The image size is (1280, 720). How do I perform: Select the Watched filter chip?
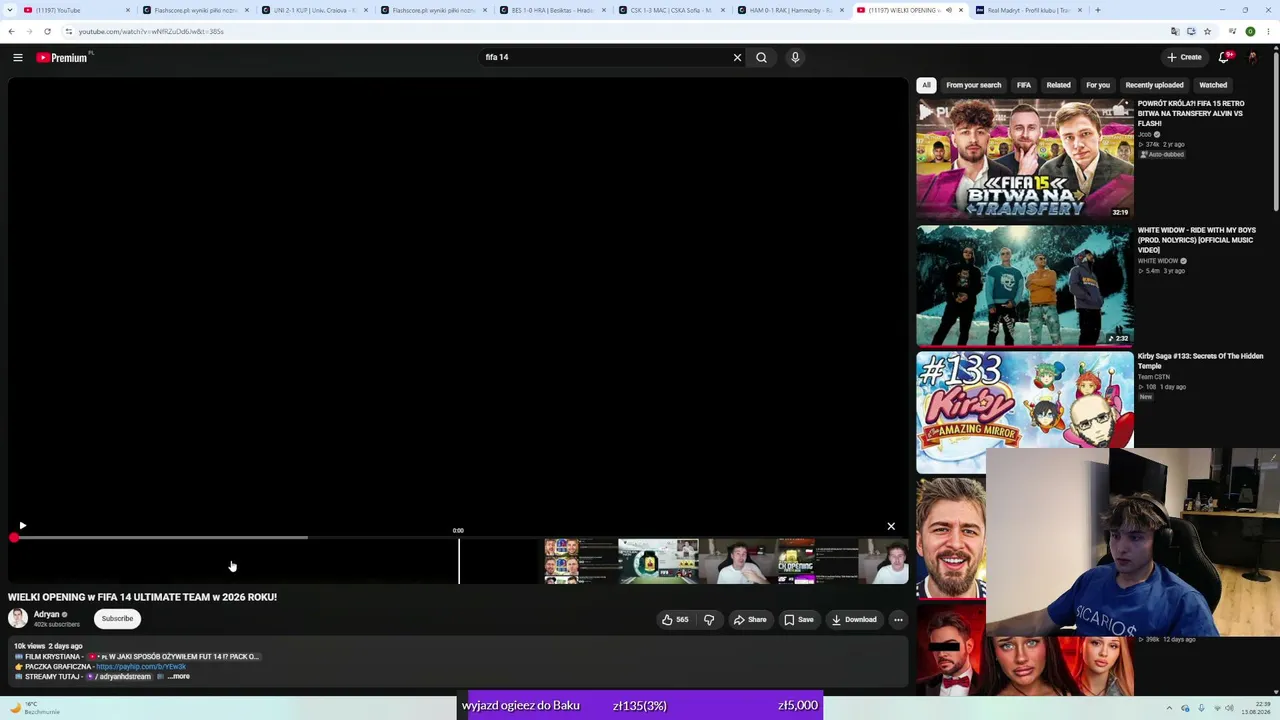1213,85
